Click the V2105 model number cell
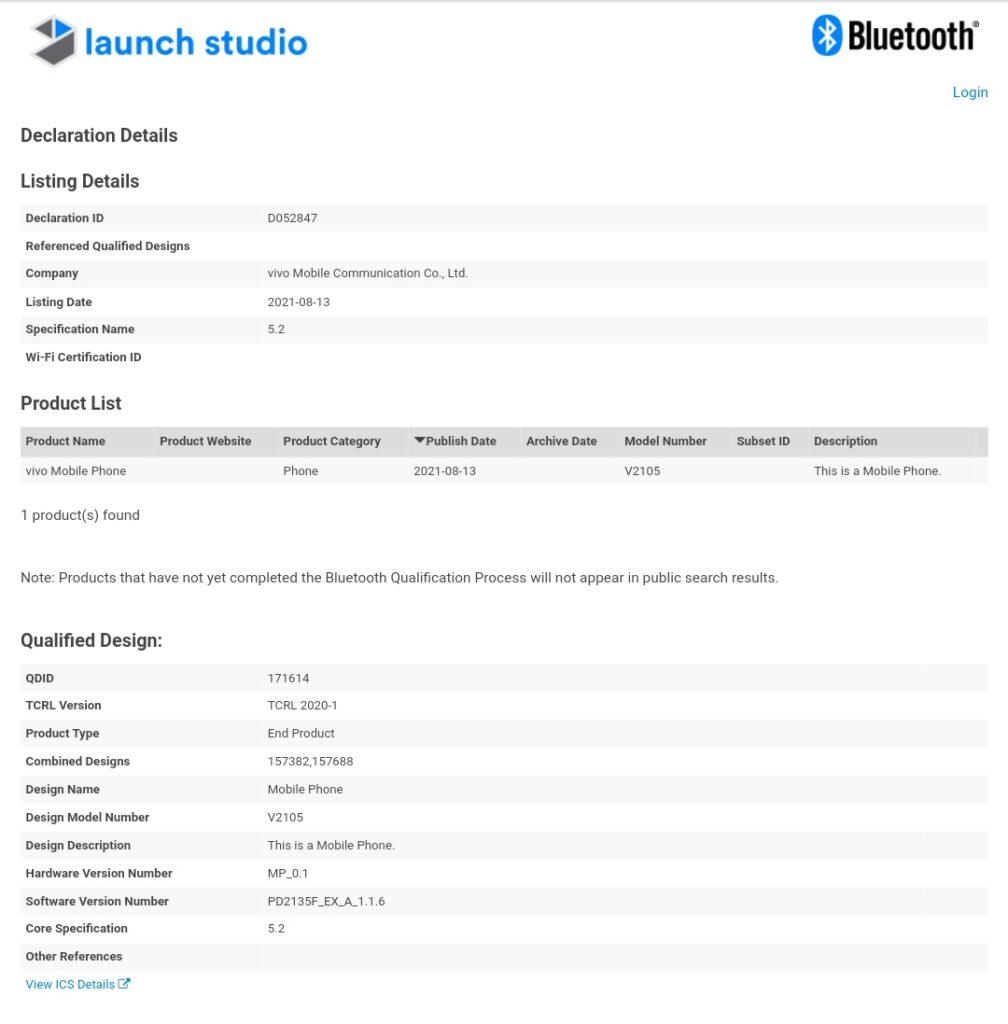This screenshot has width=1008, height=1024. [x=641, y=471]
